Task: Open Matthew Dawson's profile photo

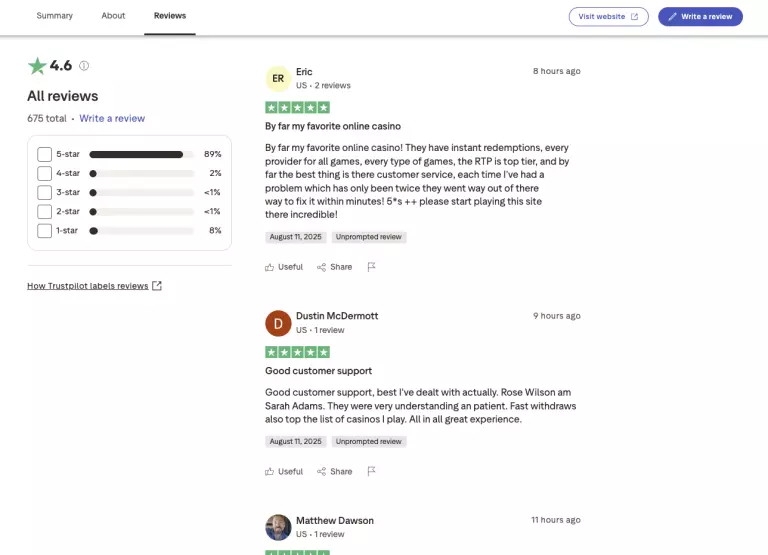Action: [x=278, y=527]
